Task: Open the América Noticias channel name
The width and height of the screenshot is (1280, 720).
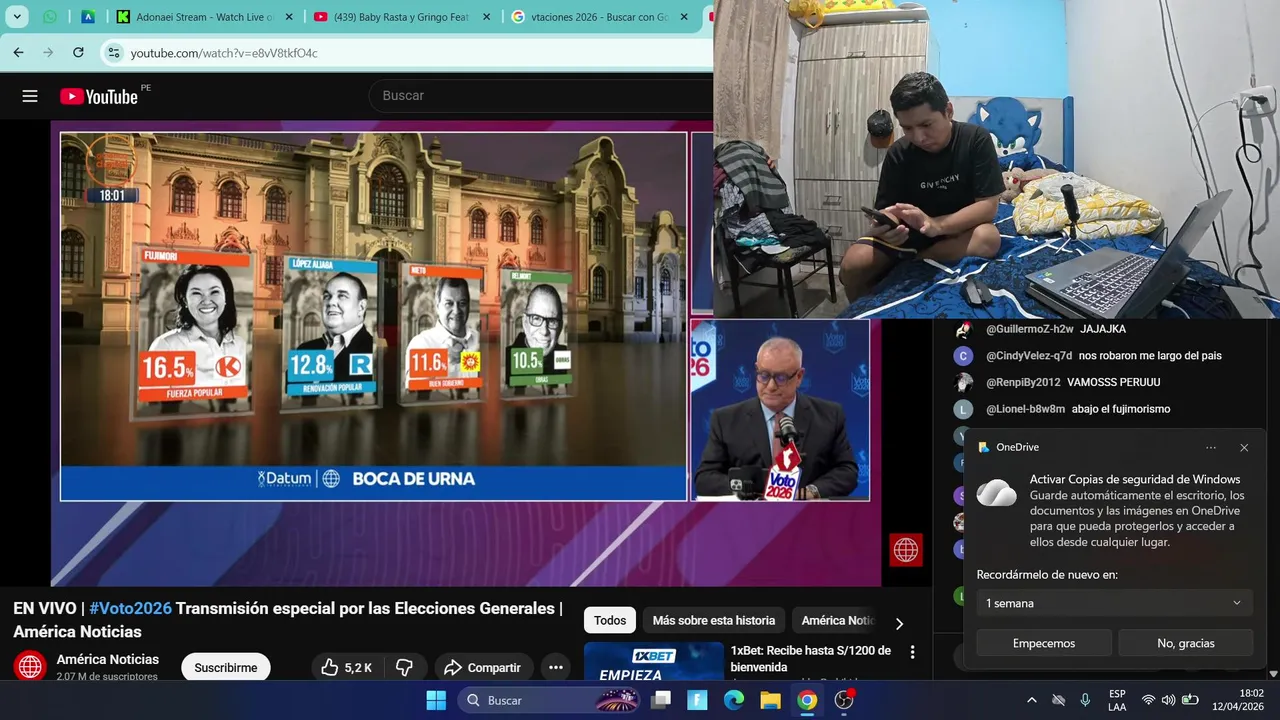Action: 108,659
